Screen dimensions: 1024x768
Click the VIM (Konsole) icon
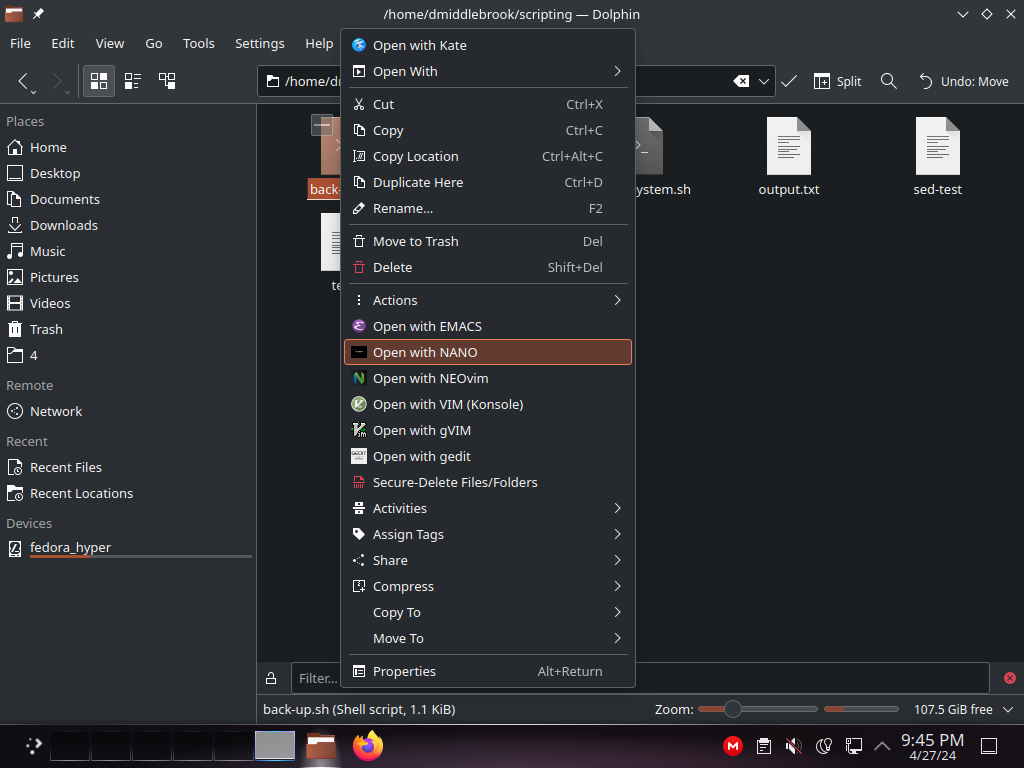point(359,404)
